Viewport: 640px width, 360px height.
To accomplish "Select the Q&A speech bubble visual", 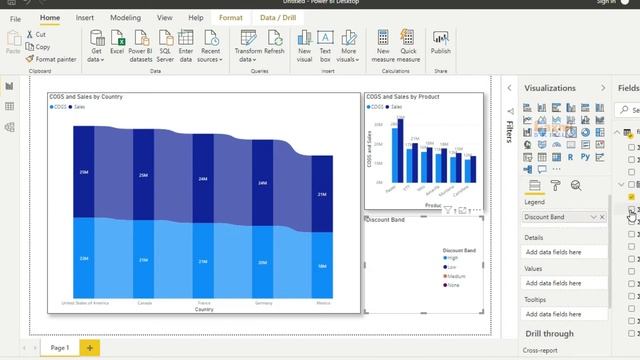I will coord(542,169).
